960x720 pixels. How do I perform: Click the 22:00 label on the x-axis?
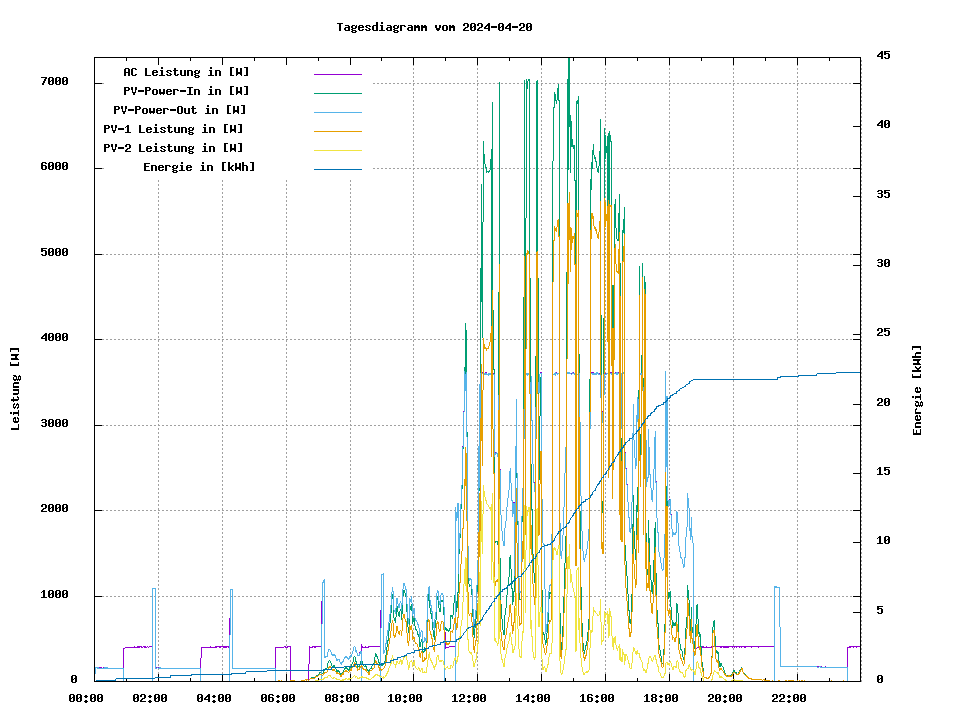point(789,698)
